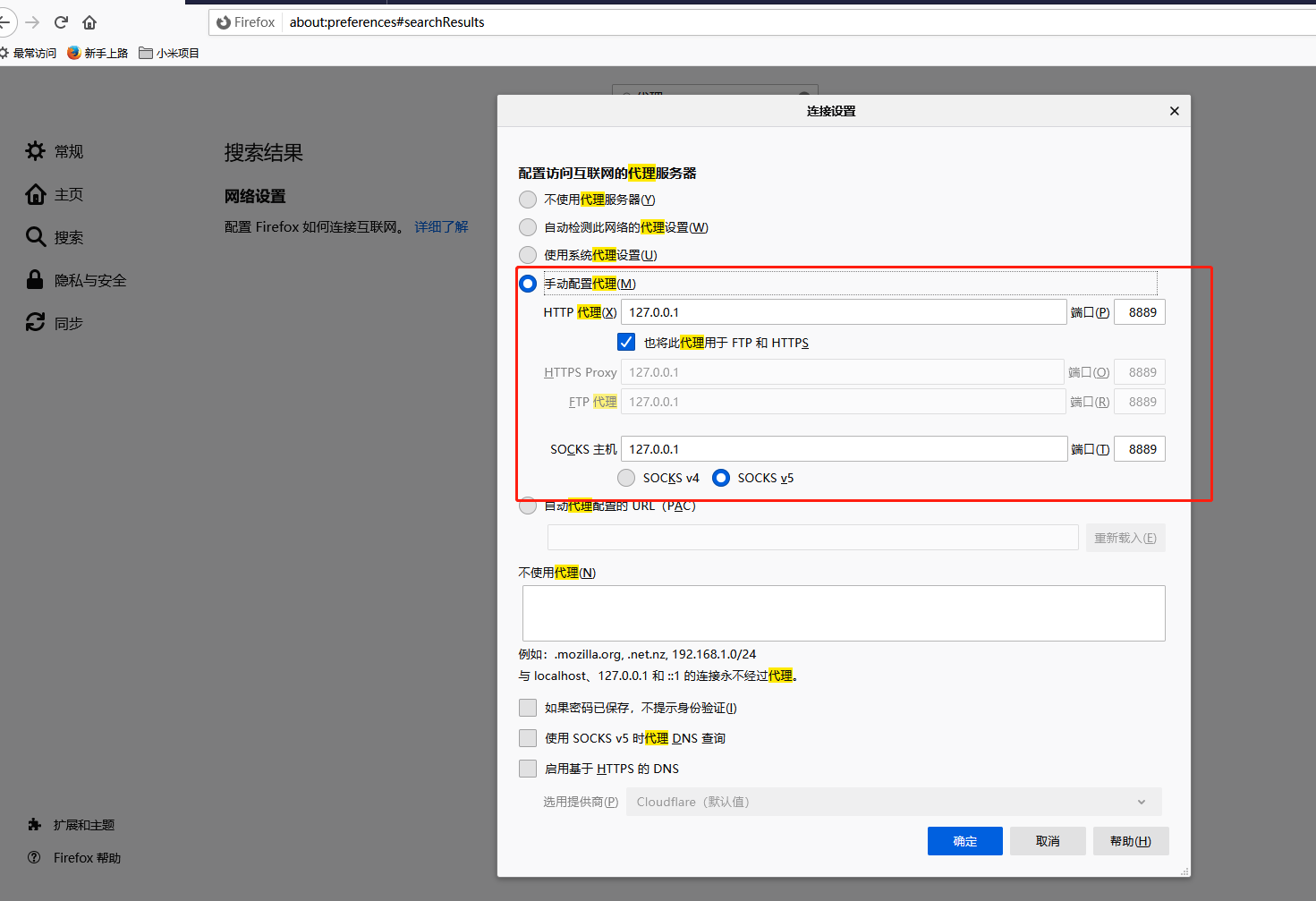Uncheck 也将此代理用于 FTP 和 HTTPS
The width and height of the screenshot is (1316, 901).
tap(625, 341)
